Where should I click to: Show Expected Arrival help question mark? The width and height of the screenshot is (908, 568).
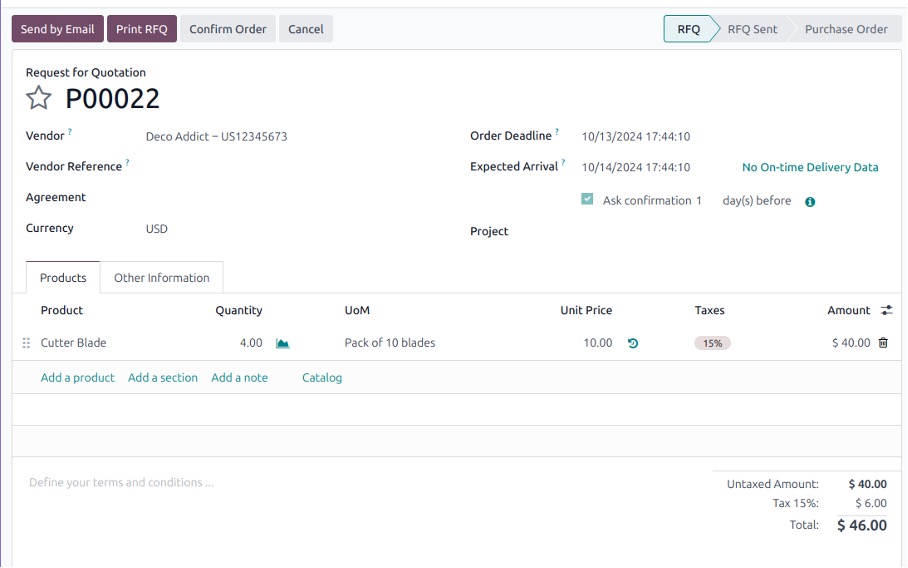tap(563, 163)
